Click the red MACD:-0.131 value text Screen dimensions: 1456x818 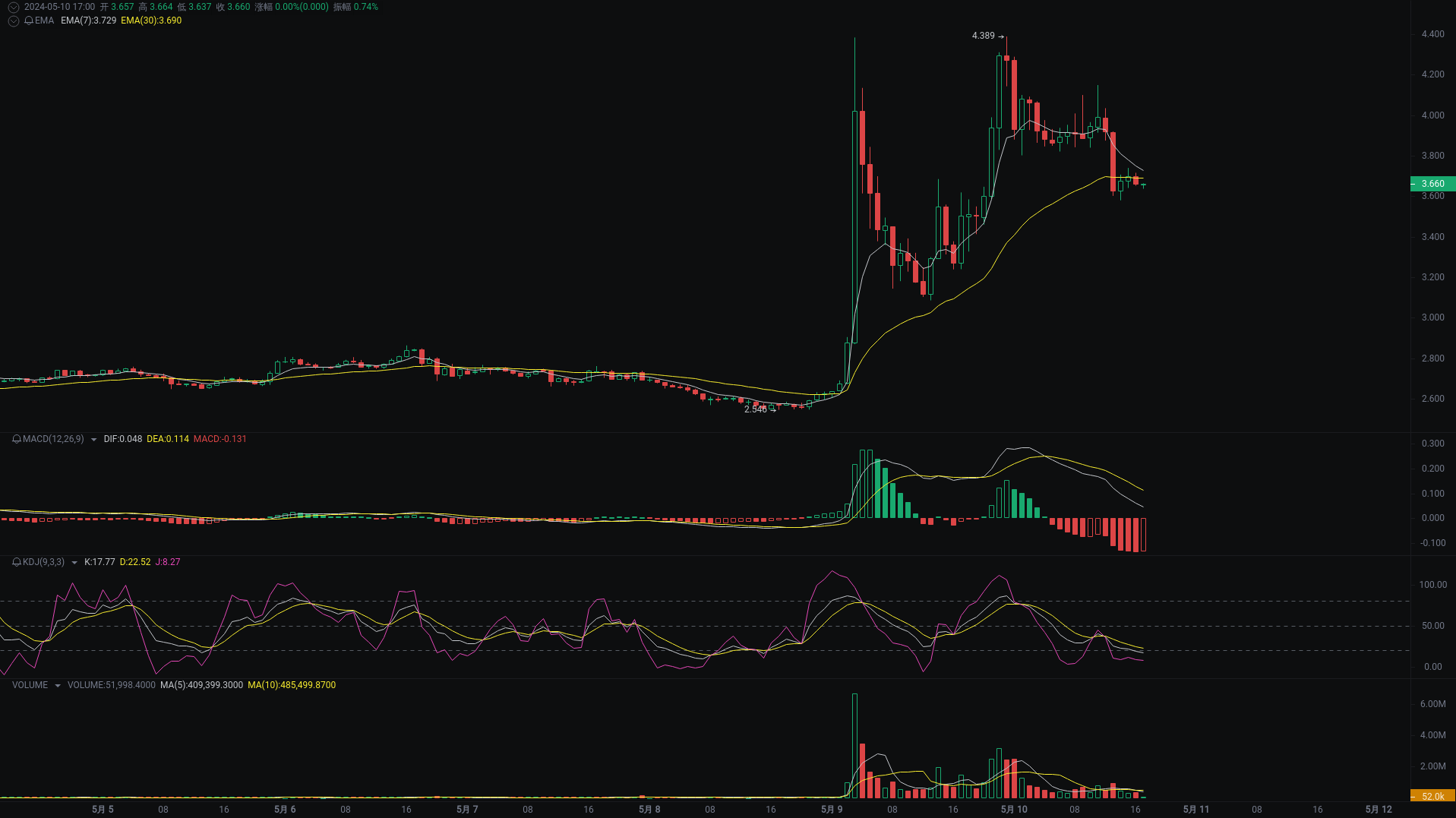coord(220,439)
